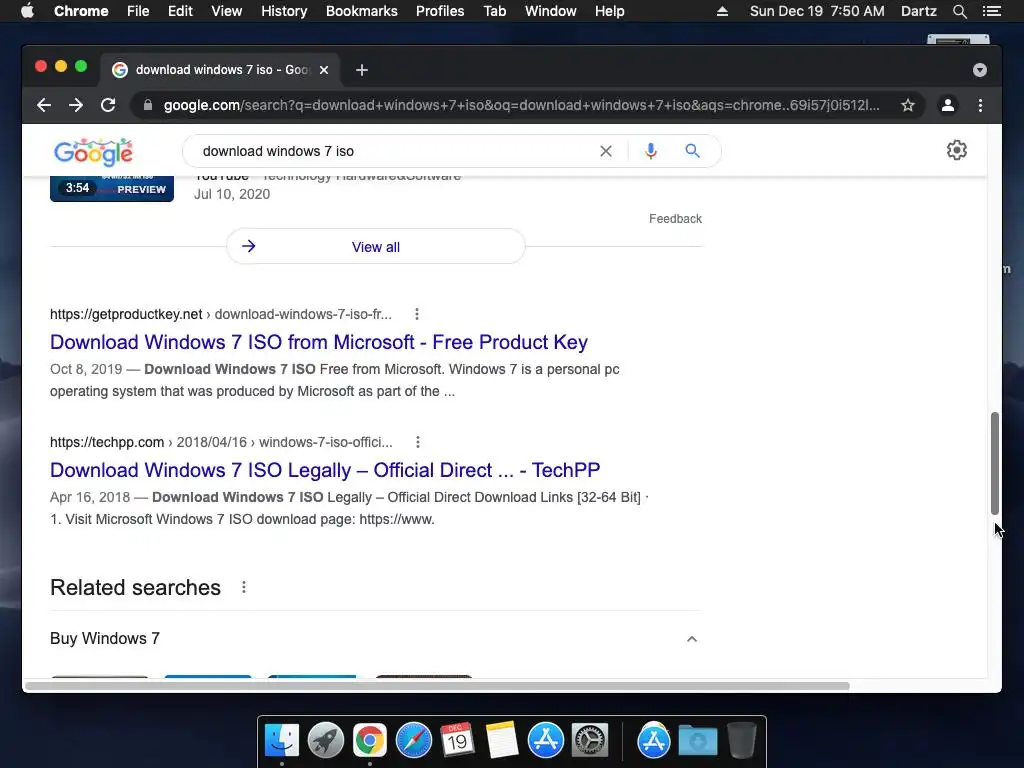Open Notification Center list icon
Screen dimensions: 1024x768
click(x=991, y=11)
